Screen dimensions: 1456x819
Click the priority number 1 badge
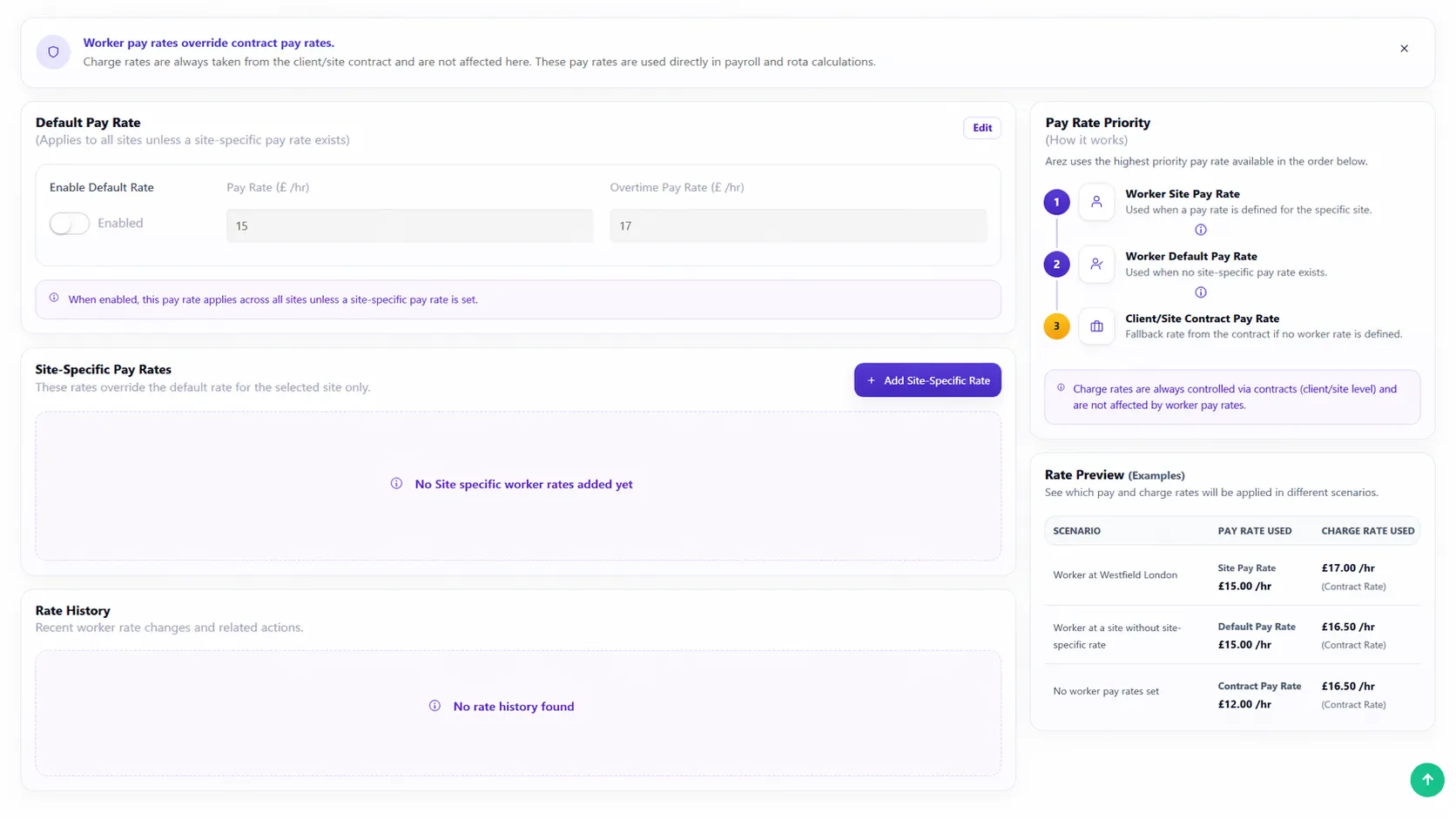point(1056,202)
